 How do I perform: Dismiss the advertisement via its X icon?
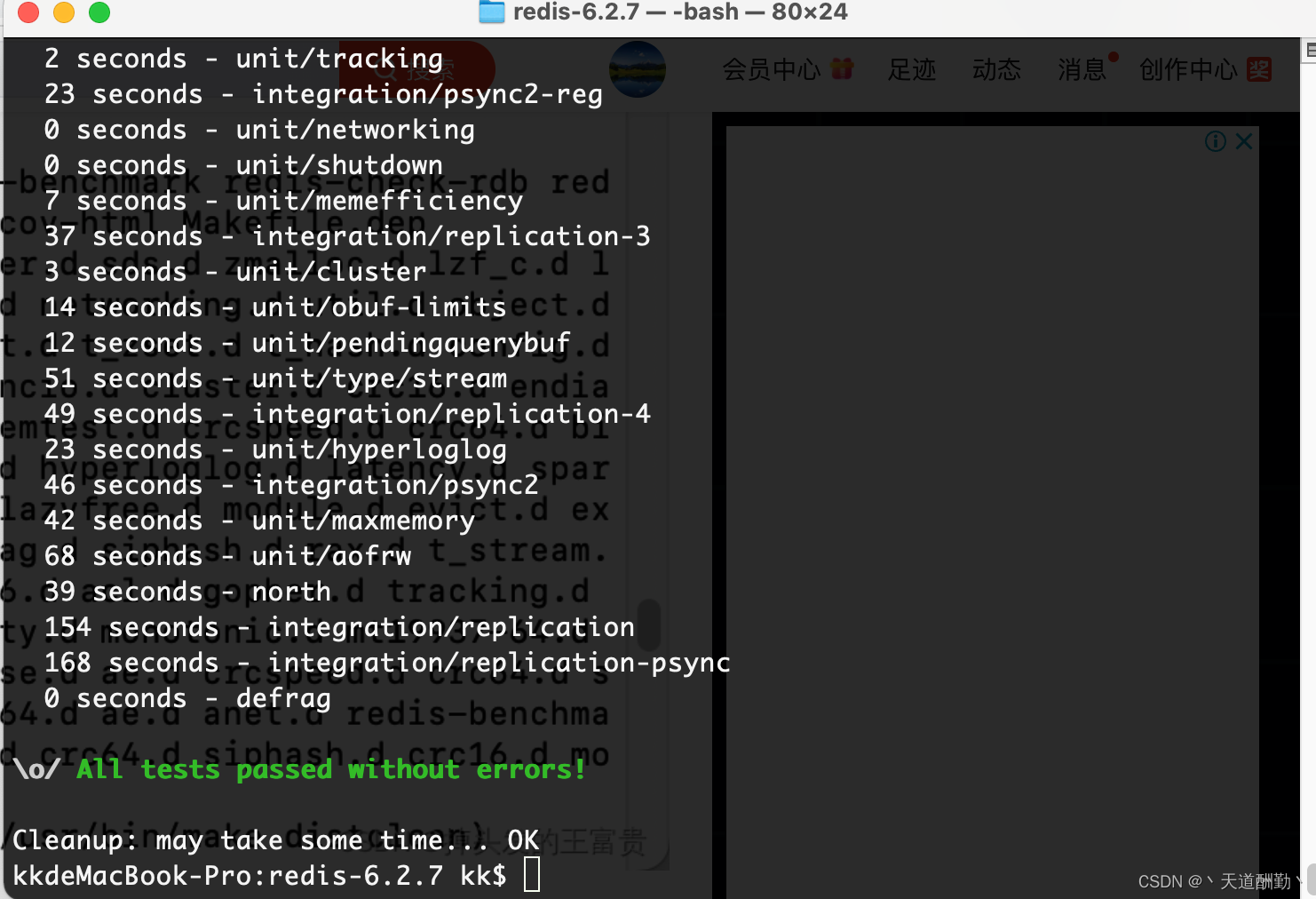pyautogui.click(x=1244, y=140)
